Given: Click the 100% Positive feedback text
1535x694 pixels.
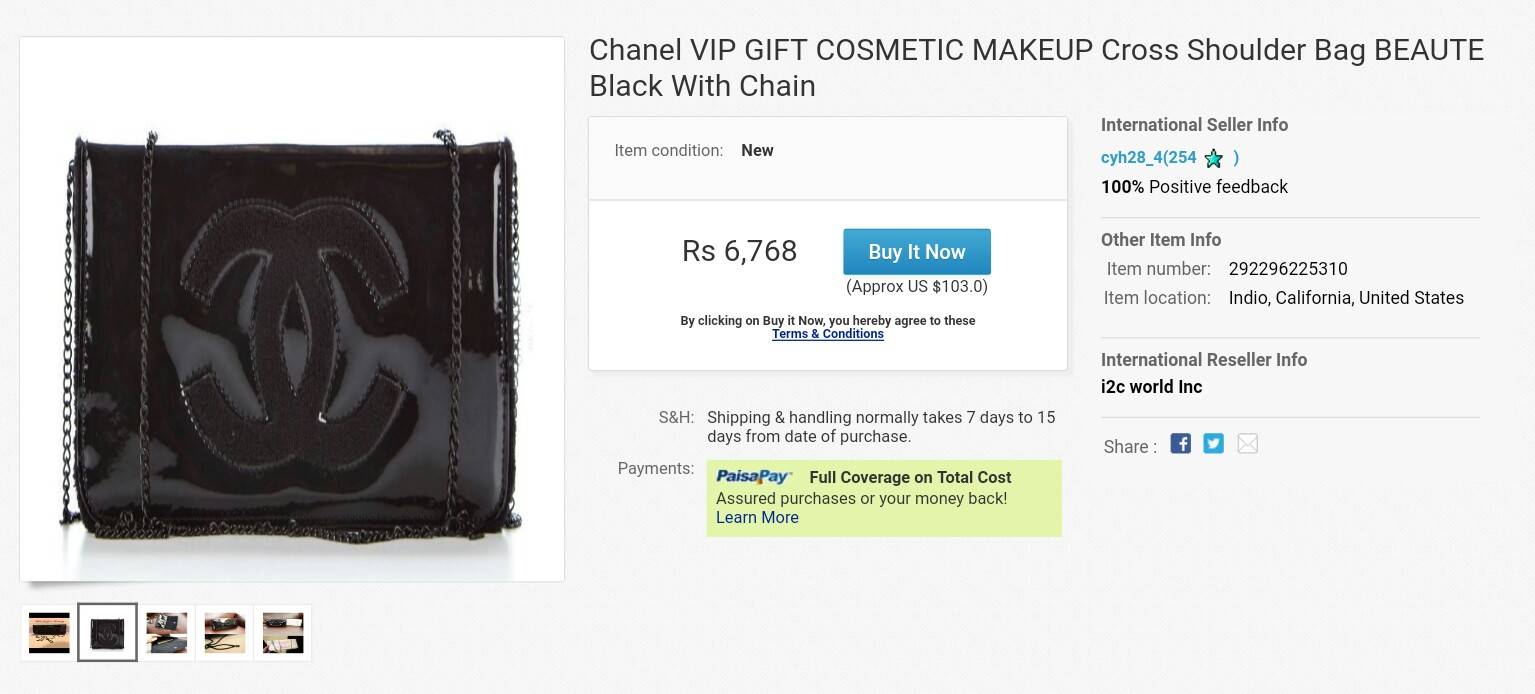Looking at the screenshot, I should [x=1194, y=187].
